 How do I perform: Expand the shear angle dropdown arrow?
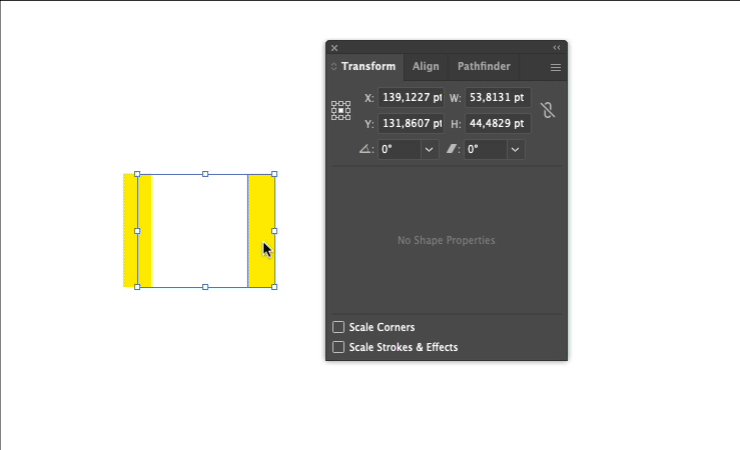click(515, 150)
